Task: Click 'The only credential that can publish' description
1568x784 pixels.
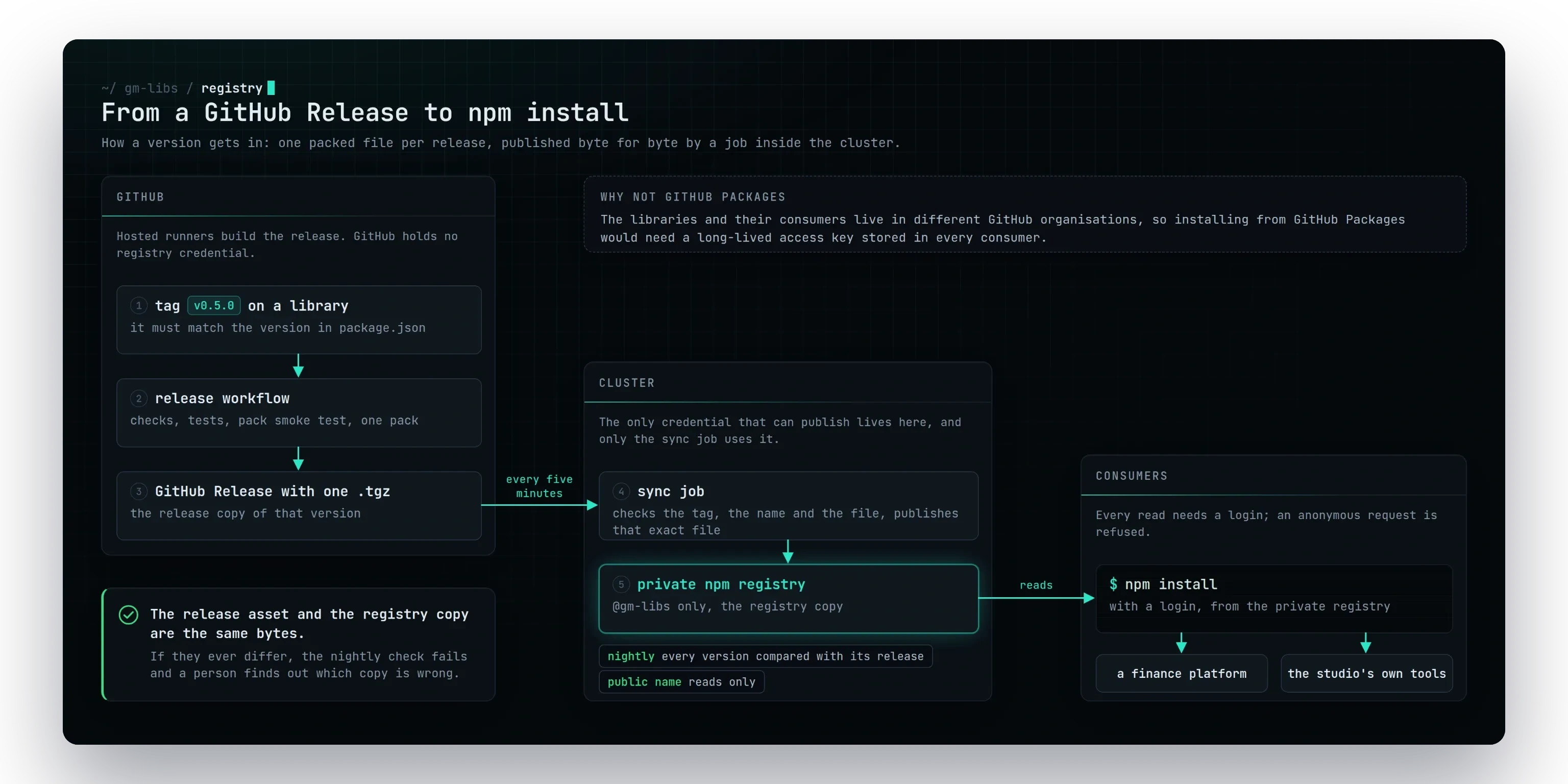Action: [780, 430]
